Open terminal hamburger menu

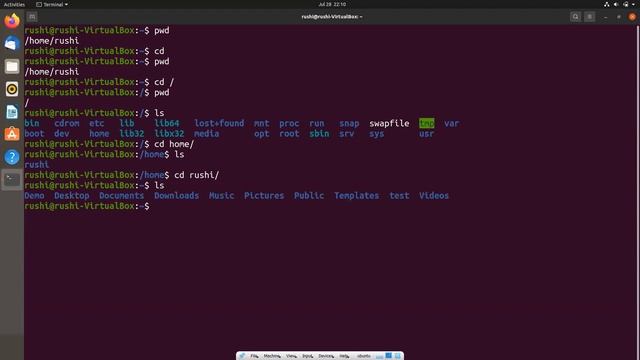tap(589, 17)
